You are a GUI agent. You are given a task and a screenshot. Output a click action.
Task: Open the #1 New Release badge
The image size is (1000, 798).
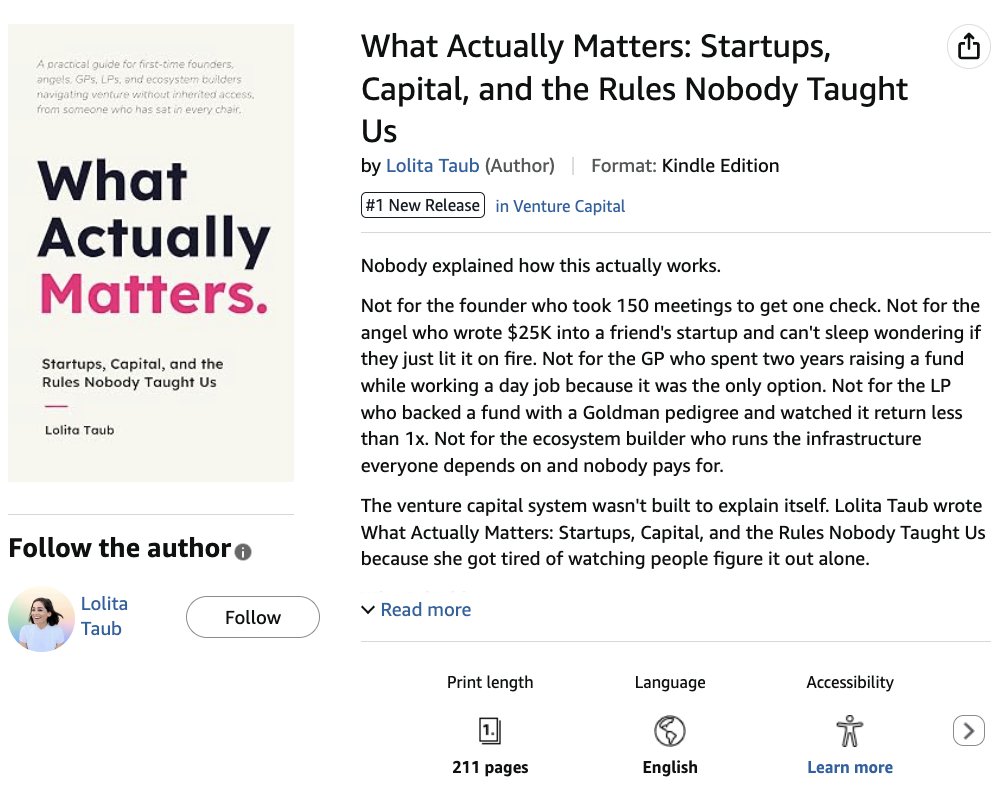click(x=423, y=205)
